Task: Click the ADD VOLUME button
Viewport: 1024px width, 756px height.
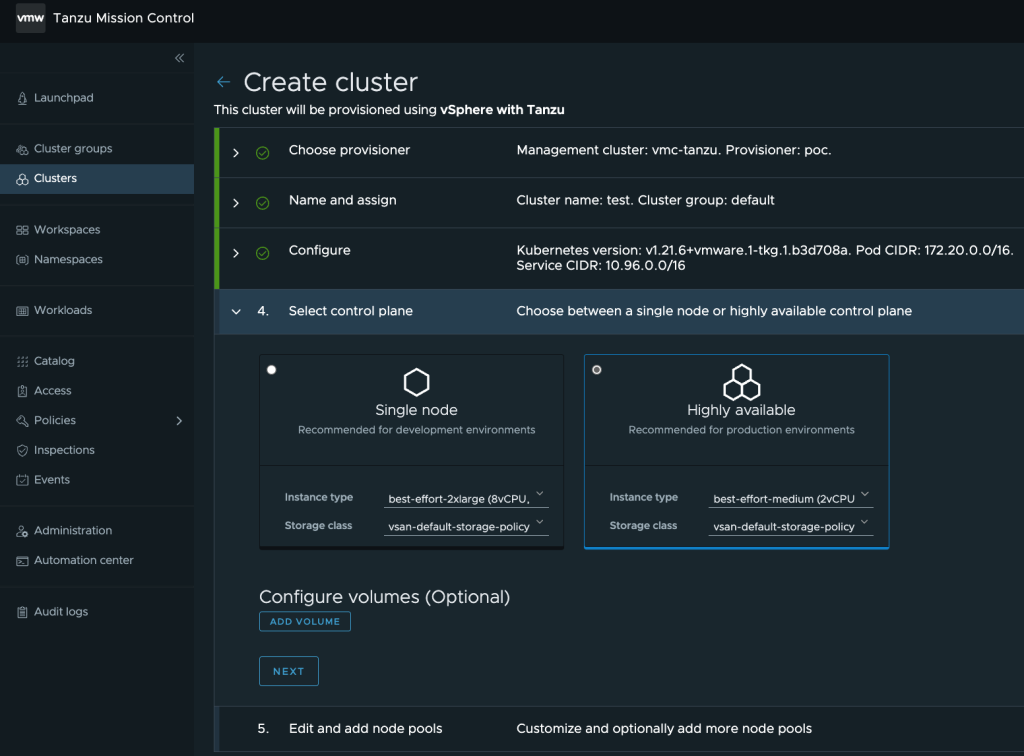Action: 304,622
